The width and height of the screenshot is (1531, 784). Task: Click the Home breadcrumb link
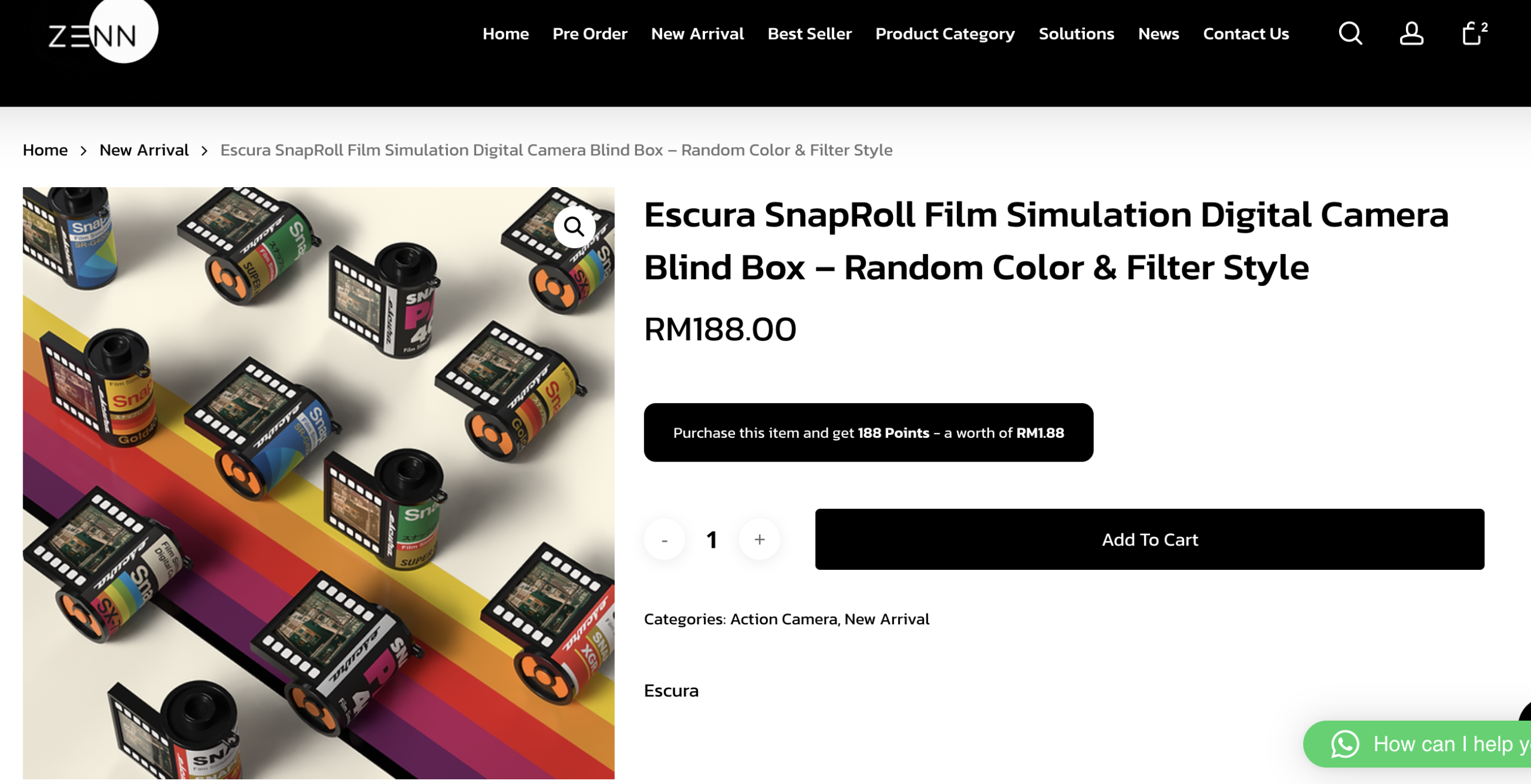(x=45, y=150)
